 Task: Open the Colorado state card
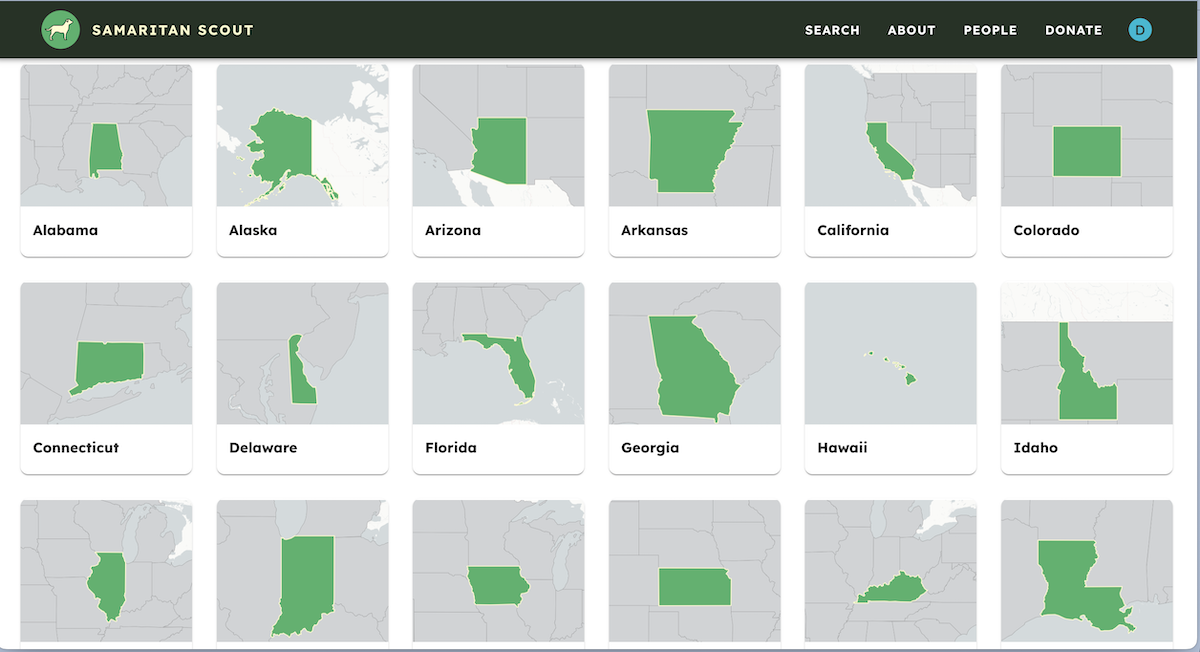tap(1086, 160)
